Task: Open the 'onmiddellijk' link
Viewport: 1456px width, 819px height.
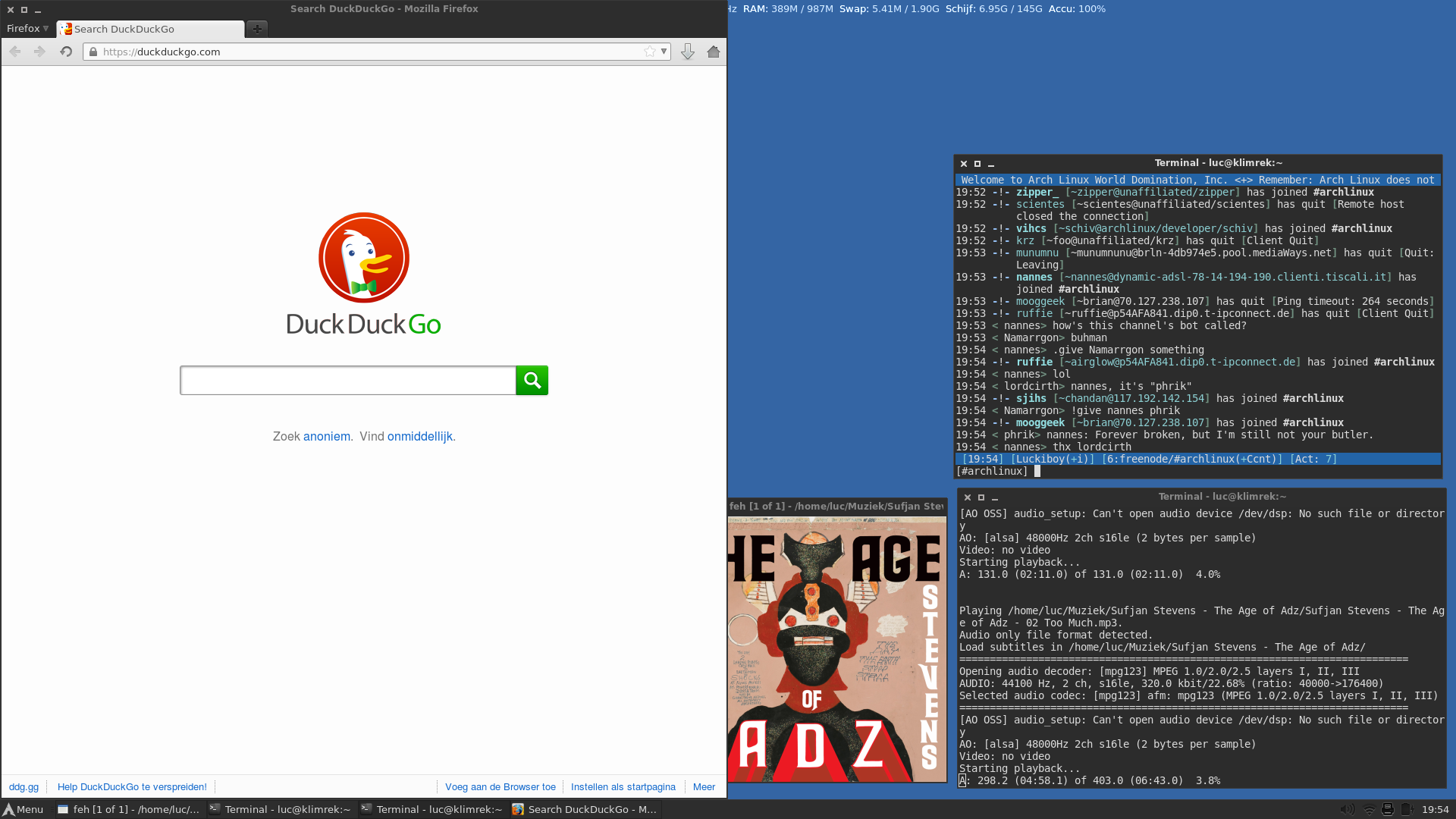Action: 420,436
